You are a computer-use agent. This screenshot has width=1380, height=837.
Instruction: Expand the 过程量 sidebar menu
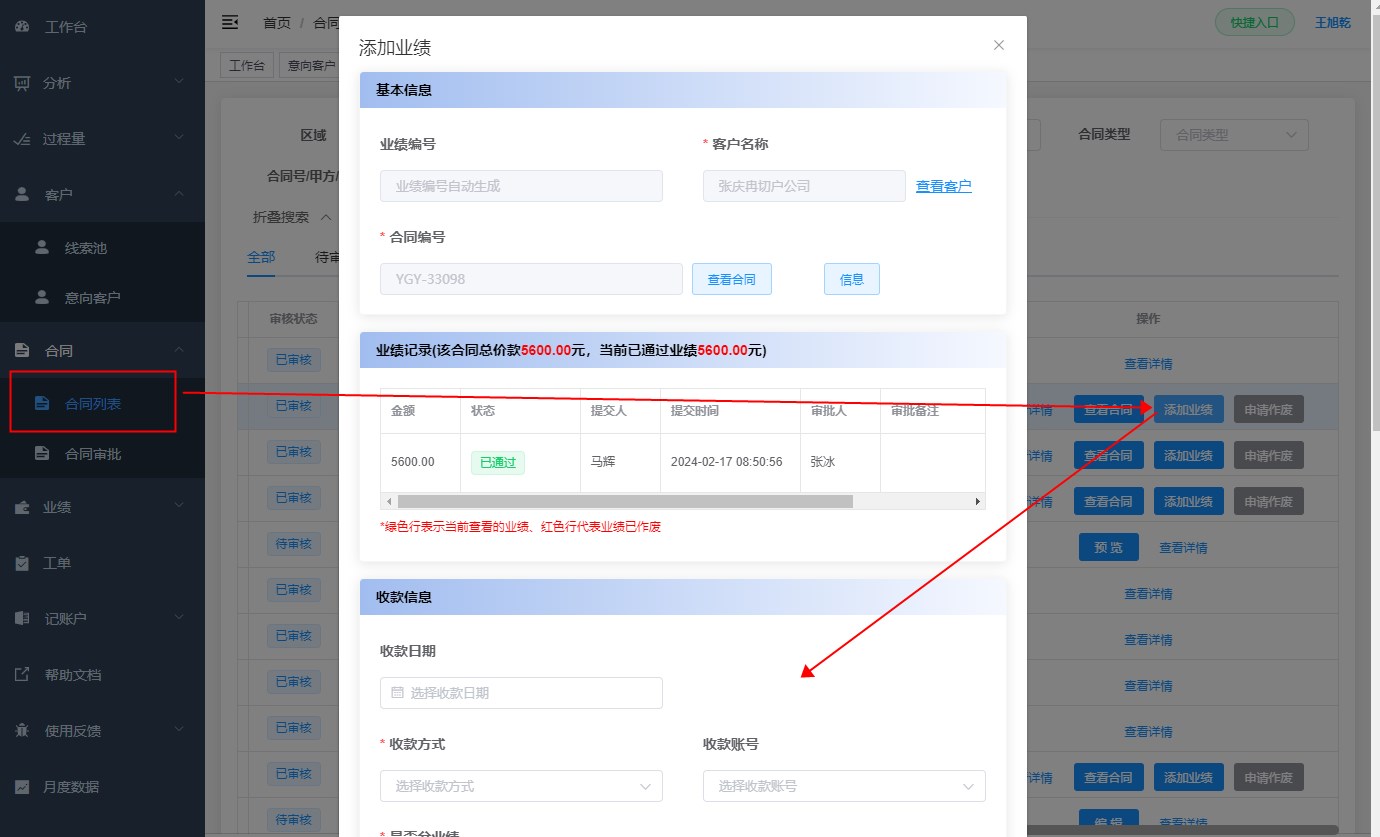[x=178, y=138]
